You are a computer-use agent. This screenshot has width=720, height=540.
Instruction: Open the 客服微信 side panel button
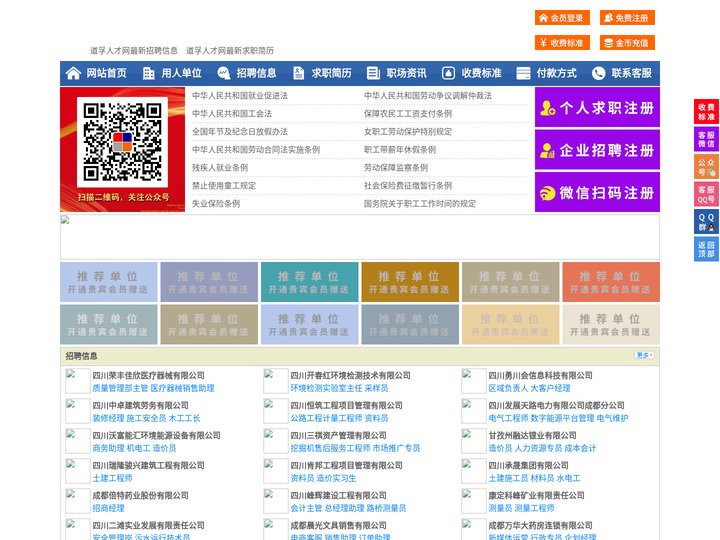tap(706, 139)
